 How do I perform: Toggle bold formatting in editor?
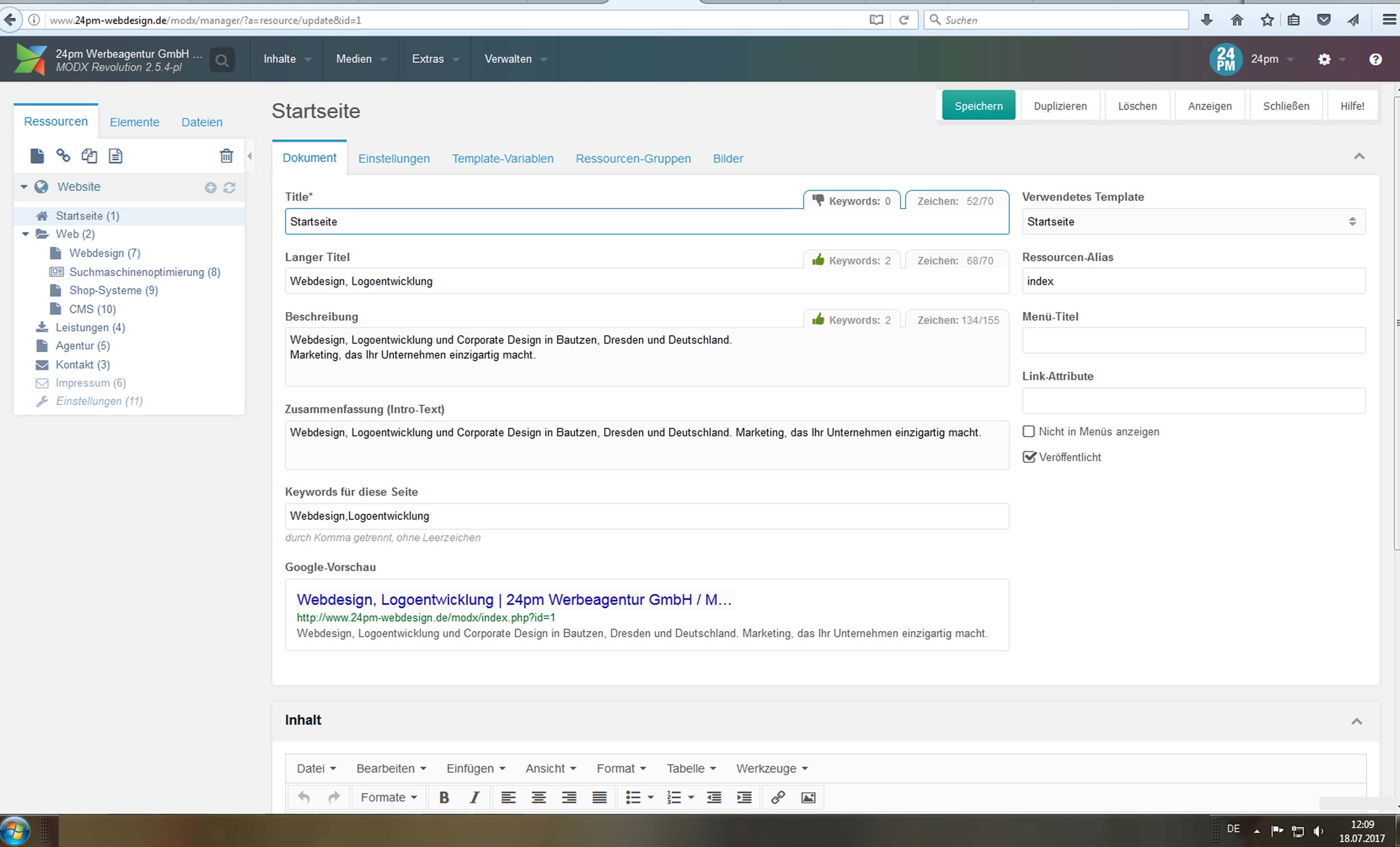[x=444, y=797]
